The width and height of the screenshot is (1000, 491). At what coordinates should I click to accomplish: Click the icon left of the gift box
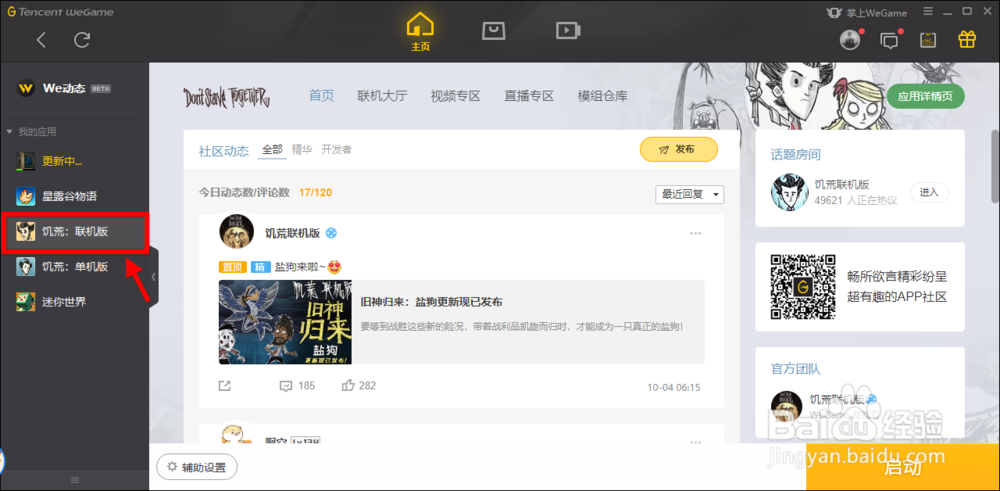tap(928, 40)
